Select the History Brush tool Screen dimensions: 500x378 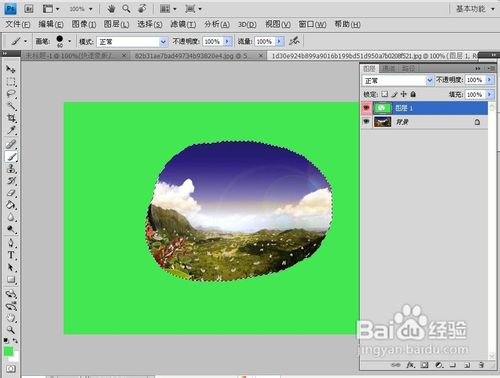(x=11, y=181)
